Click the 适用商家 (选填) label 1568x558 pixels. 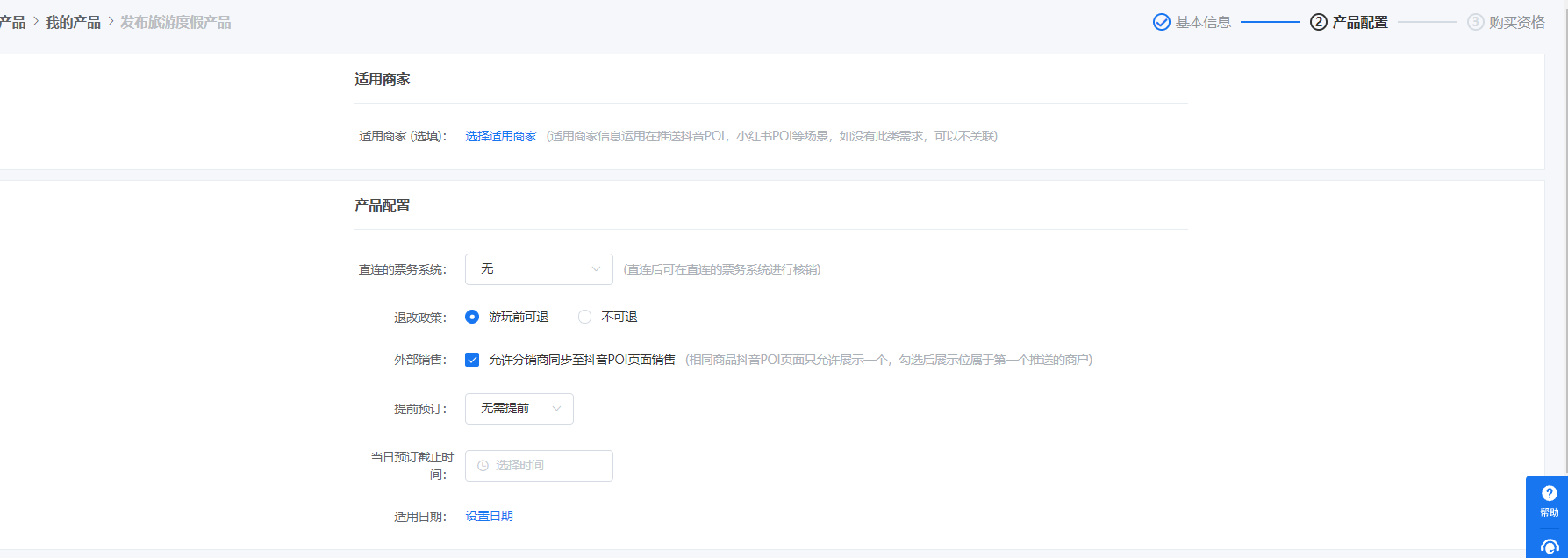[403, 136]
